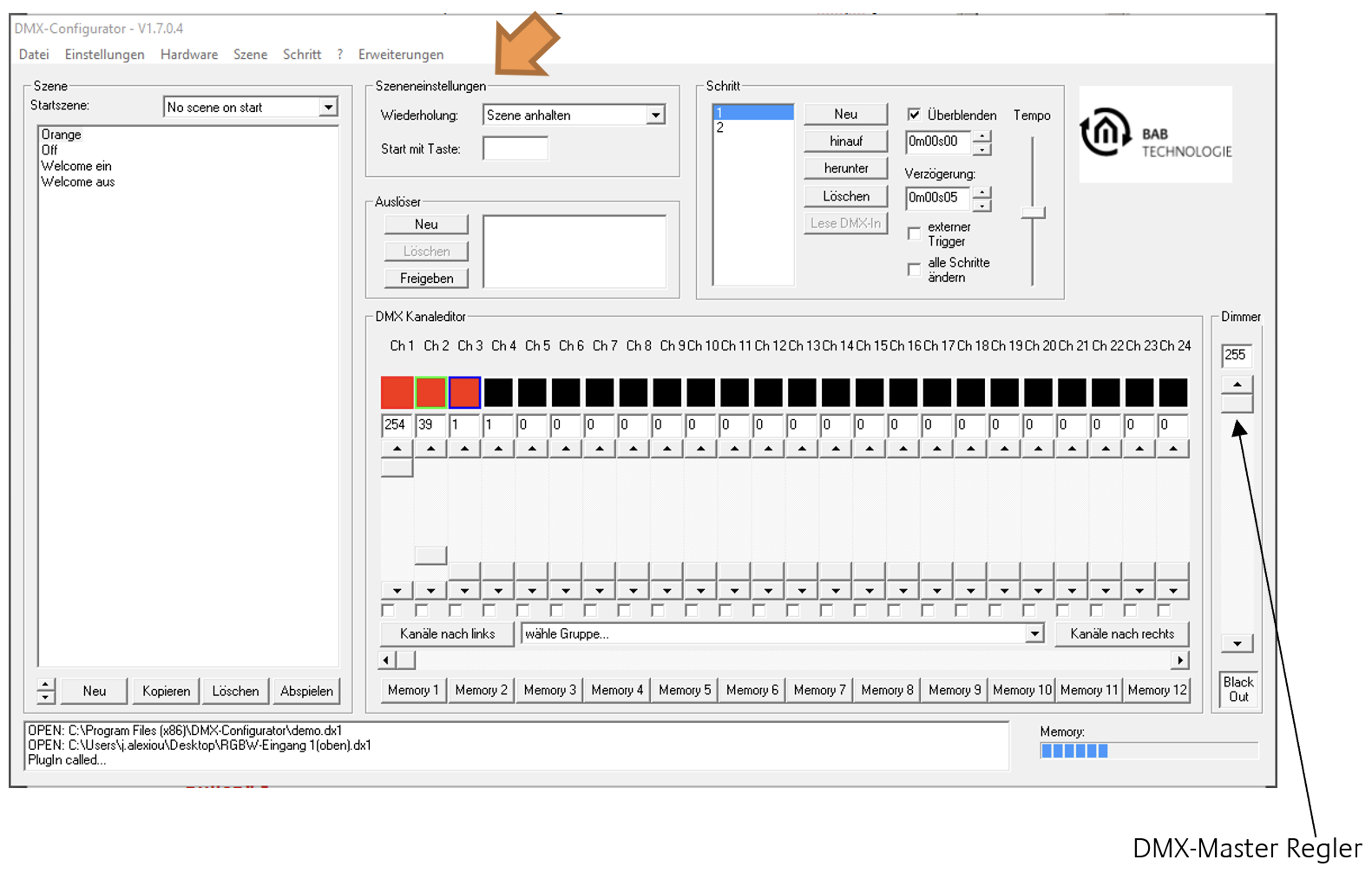Viewport: 1372px width, 873px height.
Task: Click Löschen button below scene list
Action: [x=235, y=691]
